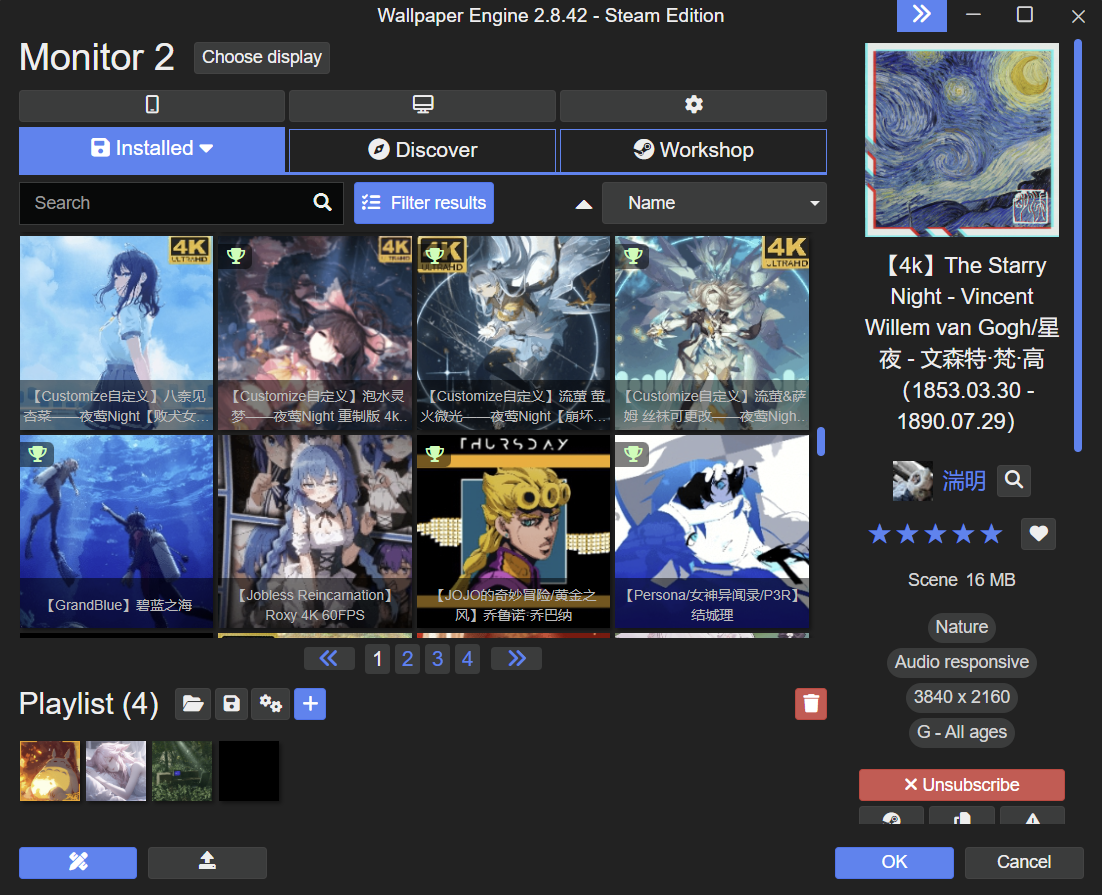This screenshot has height=895, width=1102.
Task: Select sleeping girl playlist thumbnail
Action: (116, 771)
